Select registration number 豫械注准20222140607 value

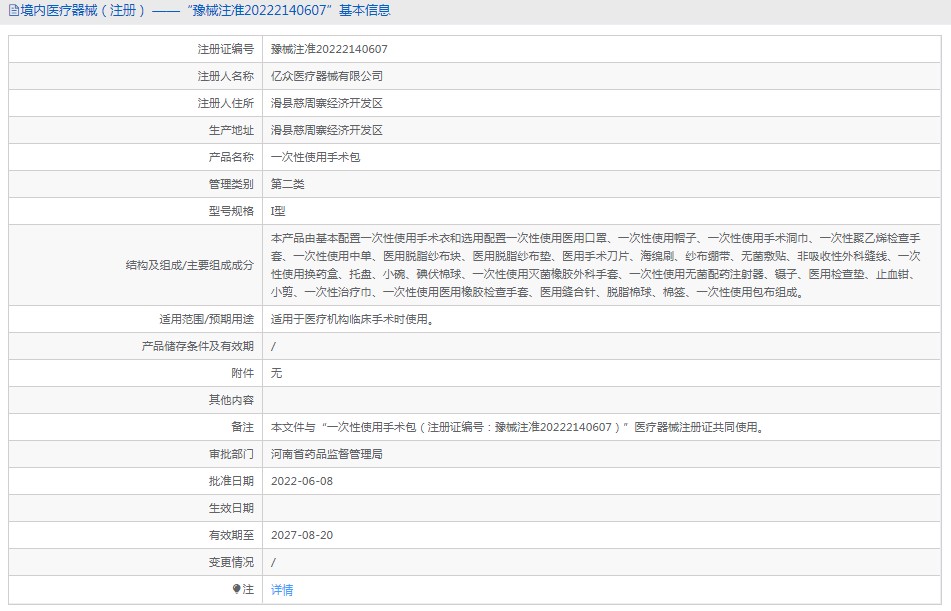pyautogui.click(x=329, y=49)
